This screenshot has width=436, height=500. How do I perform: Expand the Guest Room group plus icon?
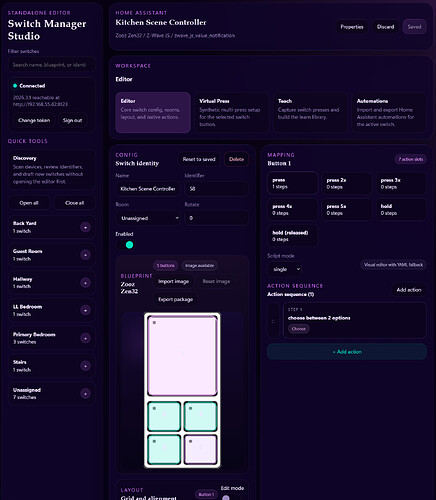tap(85, 255)
